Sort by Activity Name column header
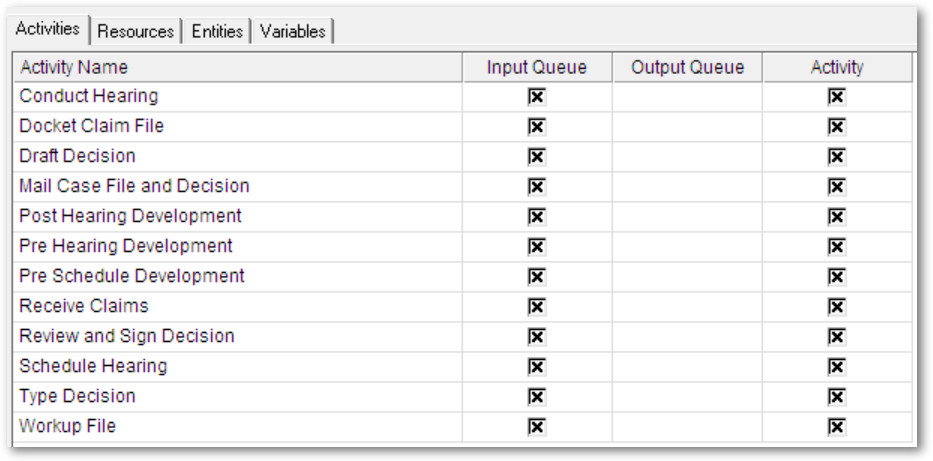The width and height of the screenshot is (933, 461). pos(238,67)
